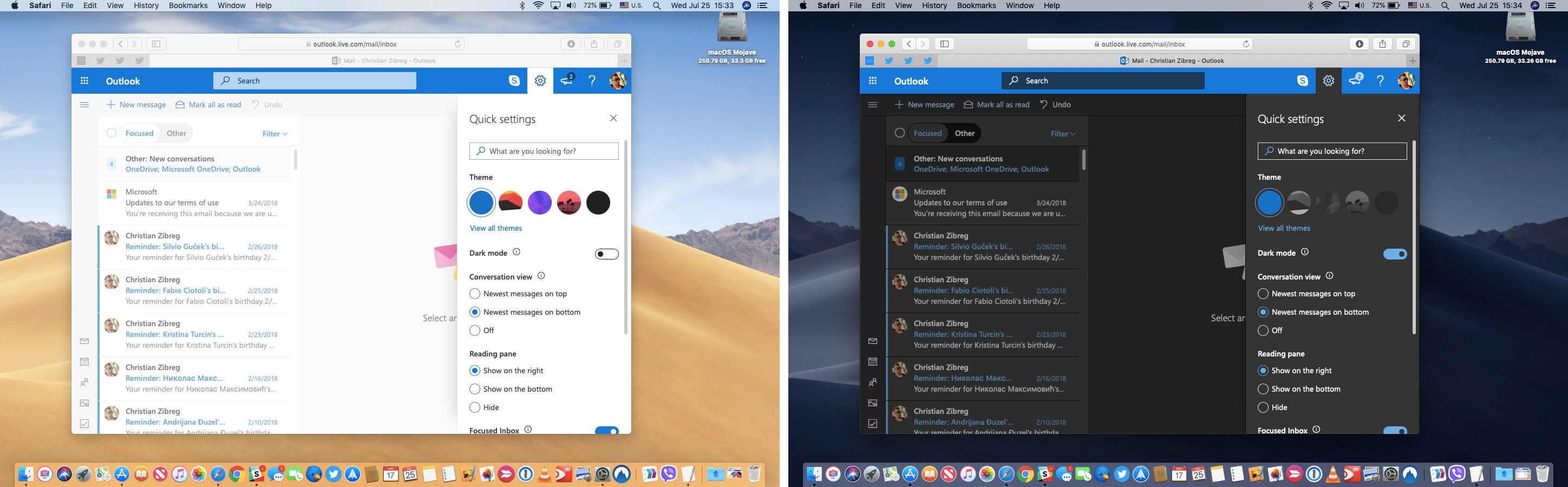
Task: Open the History menu in right menu bar
Action: point(935,5)
